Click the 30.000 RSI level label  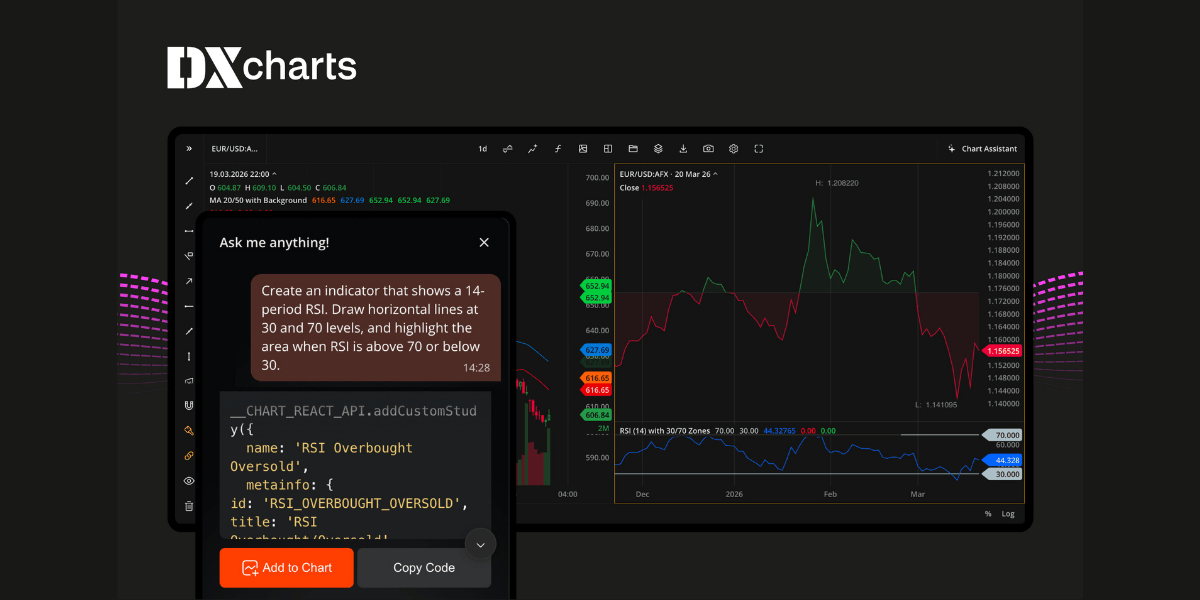[1003, 474]
